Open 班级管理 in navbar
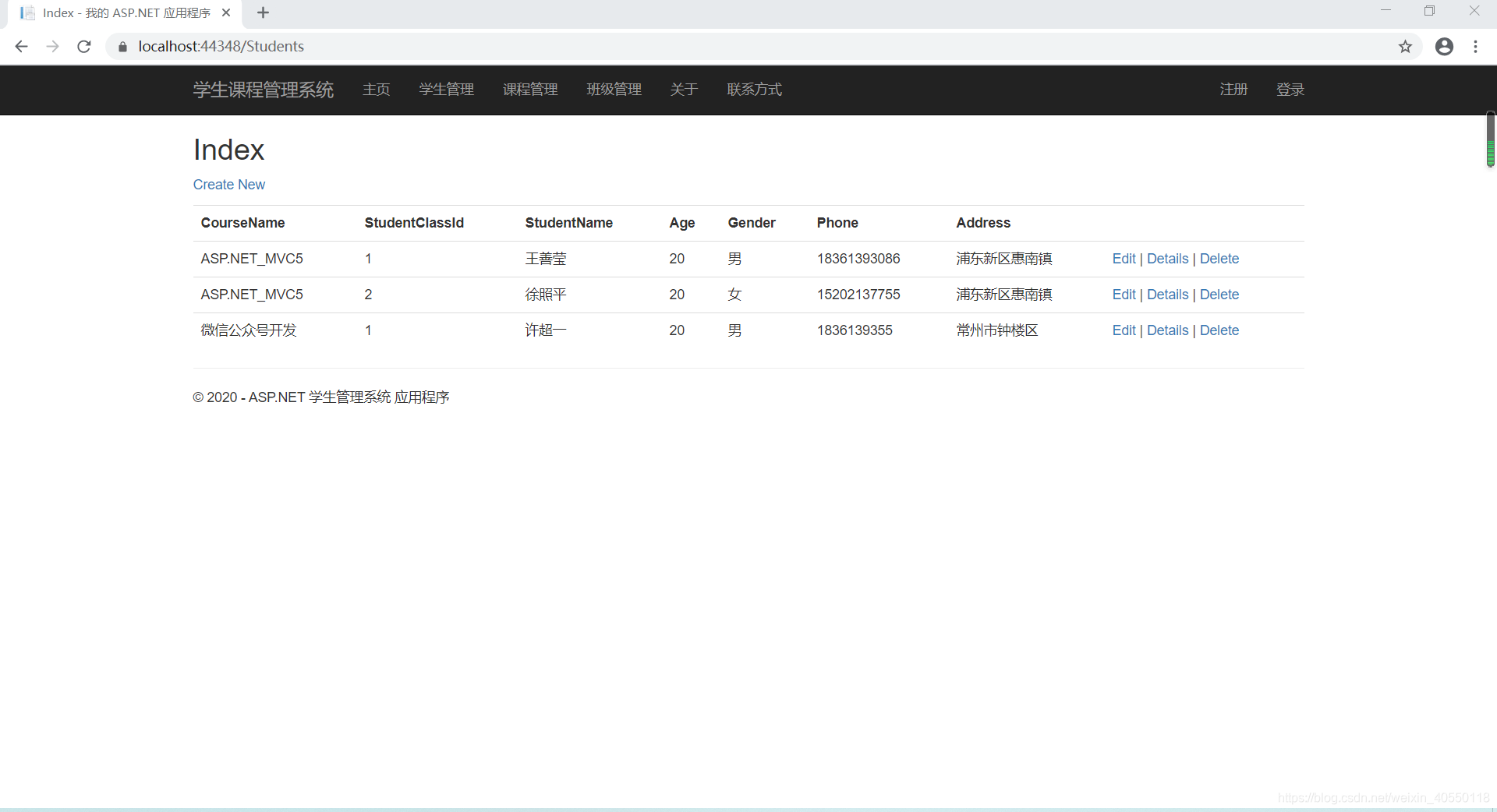This screenshot has width=1497, height=812. click(x=614, y=90)
